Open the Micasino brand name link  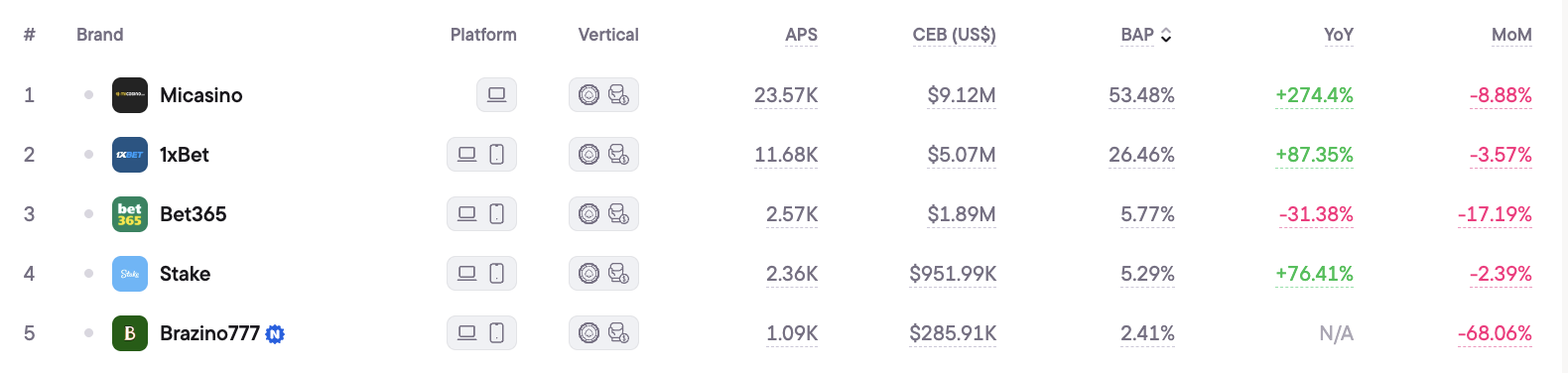[200, 95]
